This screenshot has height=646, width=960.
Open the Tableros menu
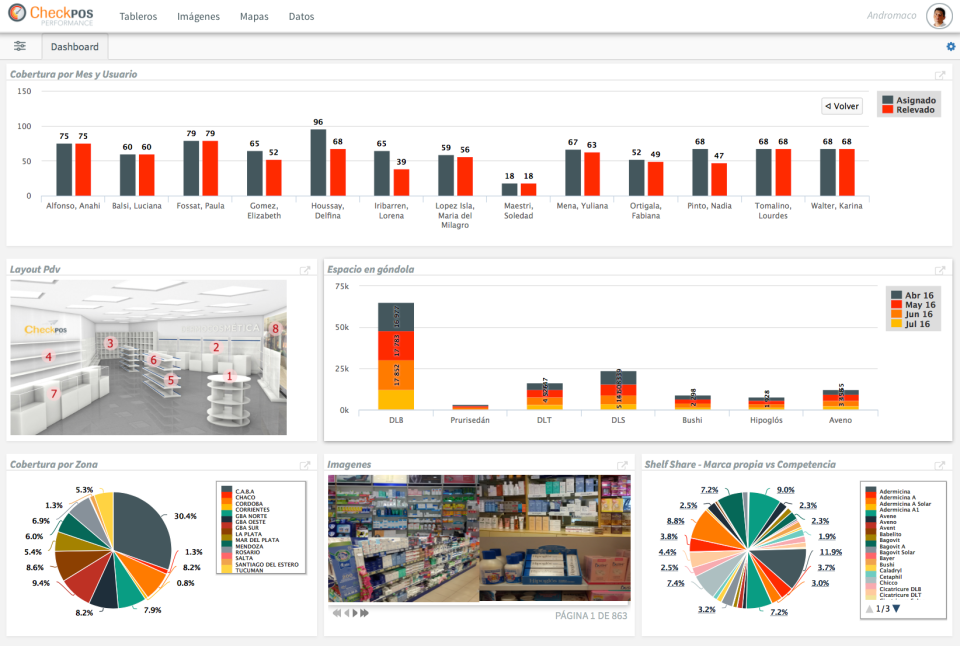pyautogui.click(x=138, y=16)
